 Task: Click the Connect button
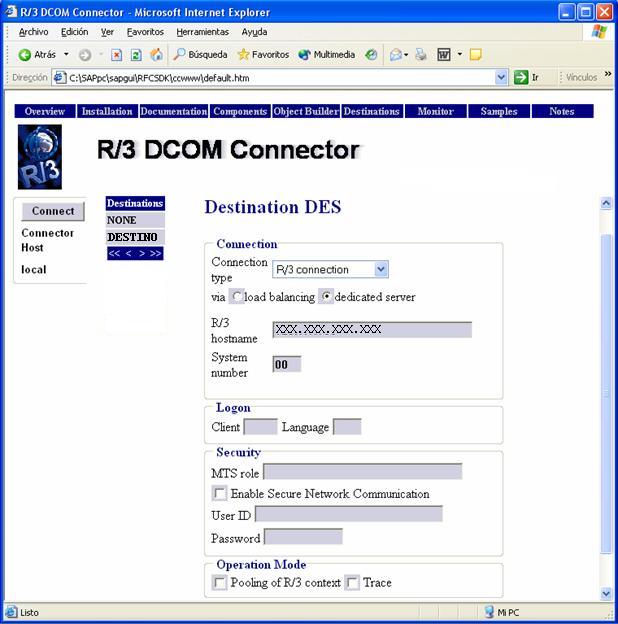[x=53, y=211]
